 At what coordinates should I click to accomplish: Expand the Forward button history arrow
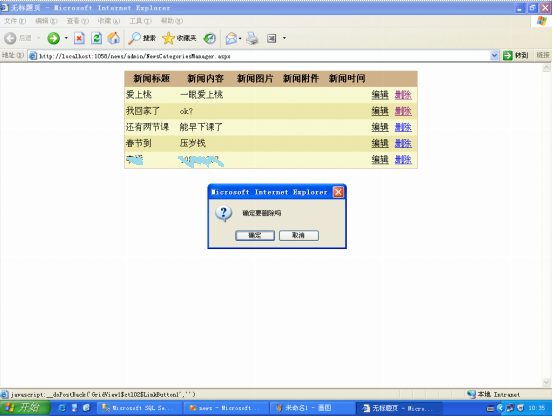66,38
